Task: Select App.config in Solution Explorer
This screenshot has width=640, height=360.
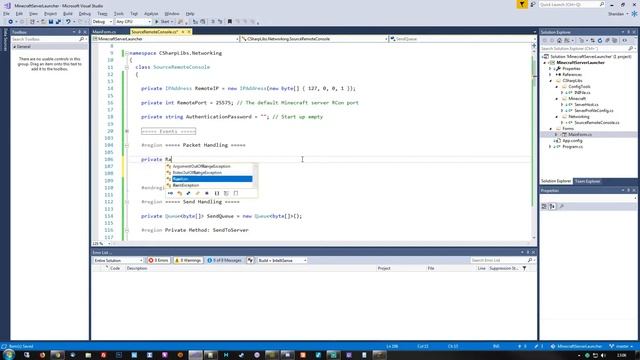Action: pos(572,140)
